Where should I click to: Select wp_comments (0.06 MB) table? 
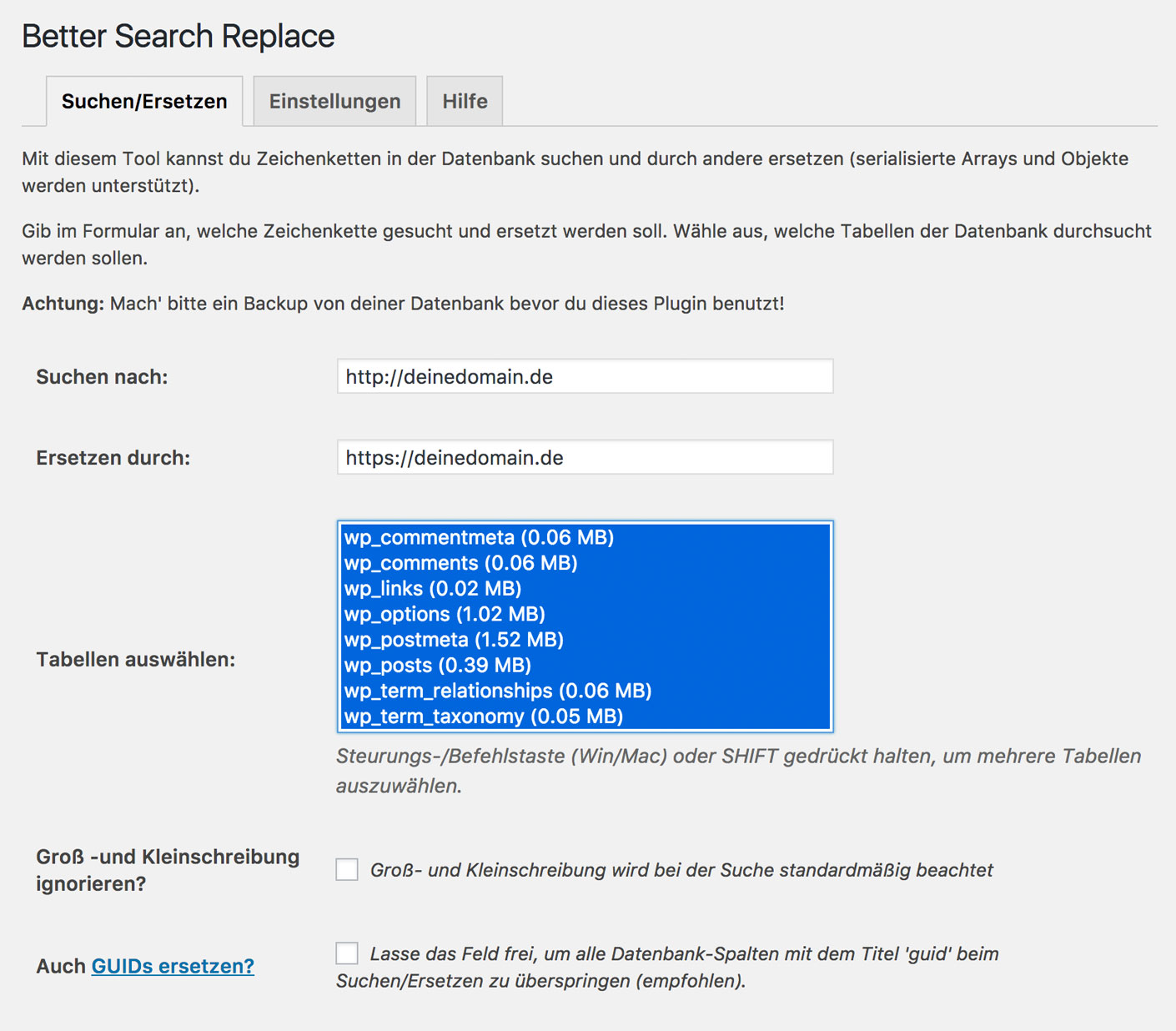(585, 563)
